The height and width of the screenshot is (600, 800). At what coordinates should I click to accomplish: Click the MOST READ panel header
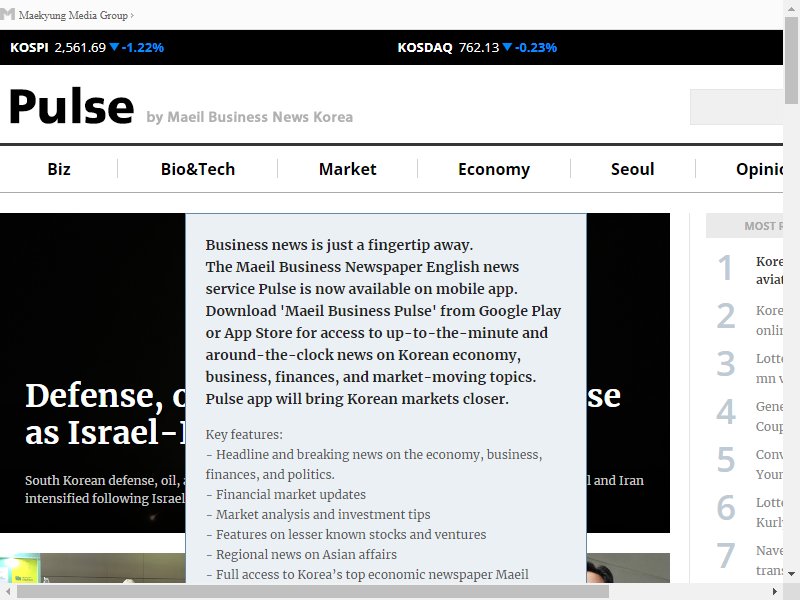click(x=744, y=226)
